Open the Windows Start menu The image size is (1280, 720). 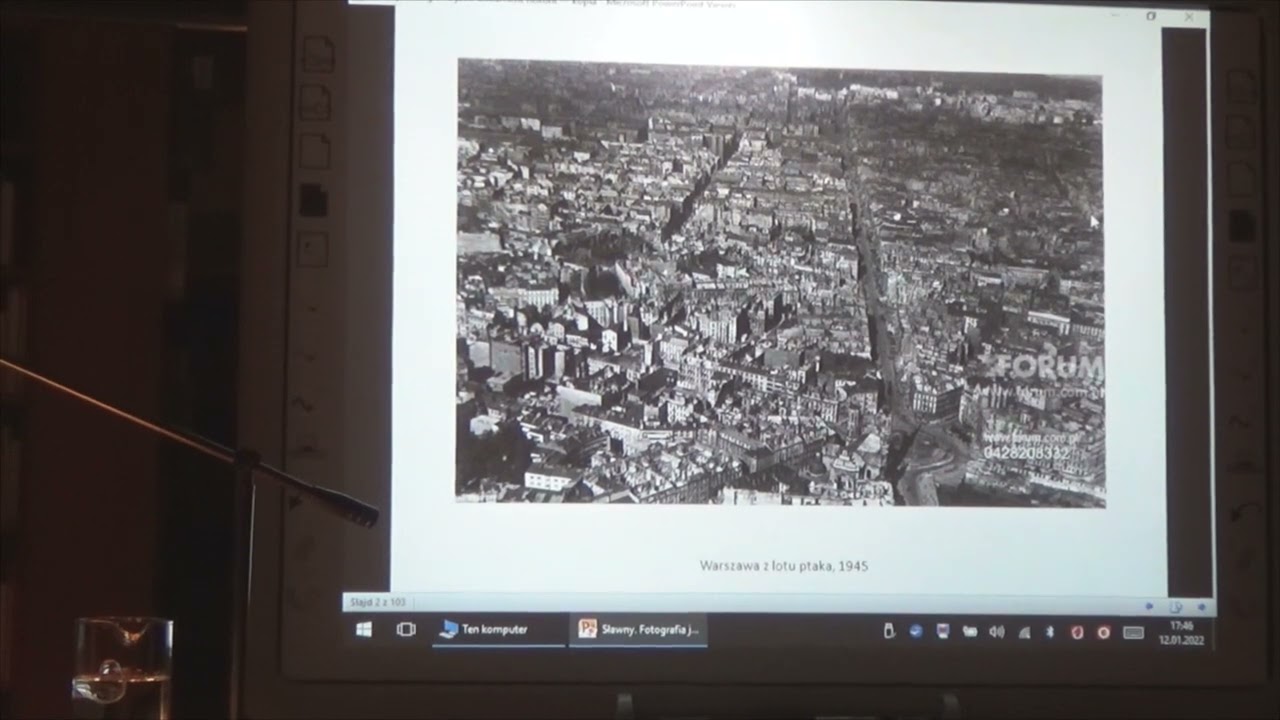[x=363, y=630]
